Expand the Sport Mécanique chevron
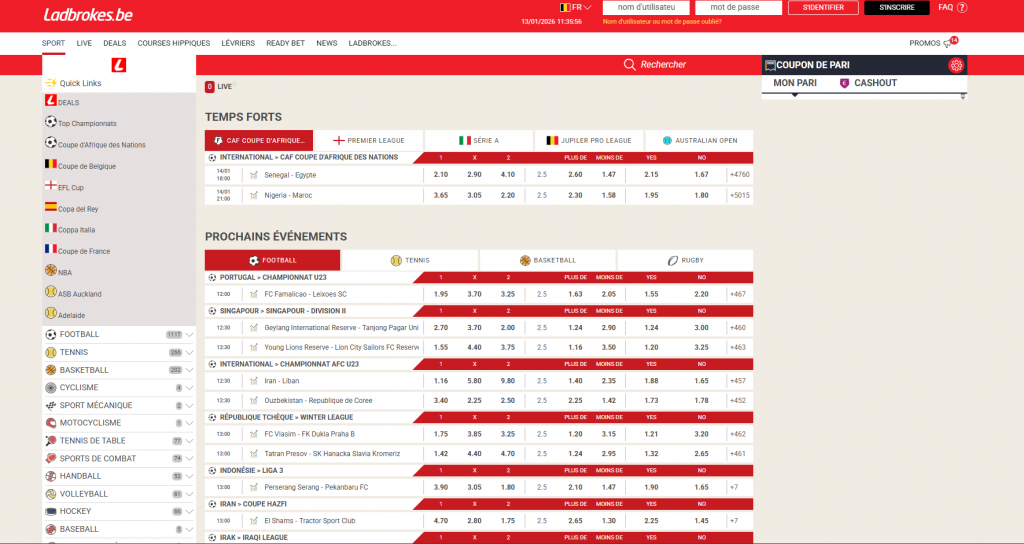The width and height of the screenshot is (1024, 544). (189, 406)
